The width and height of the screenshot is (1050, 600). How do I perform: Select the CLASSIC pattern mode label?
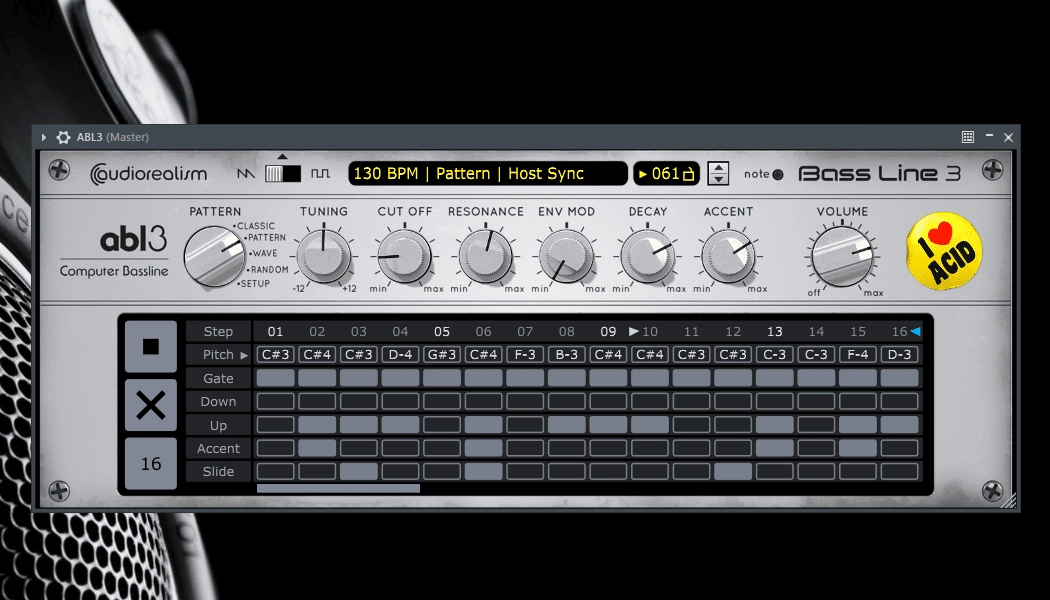[255, 226]
